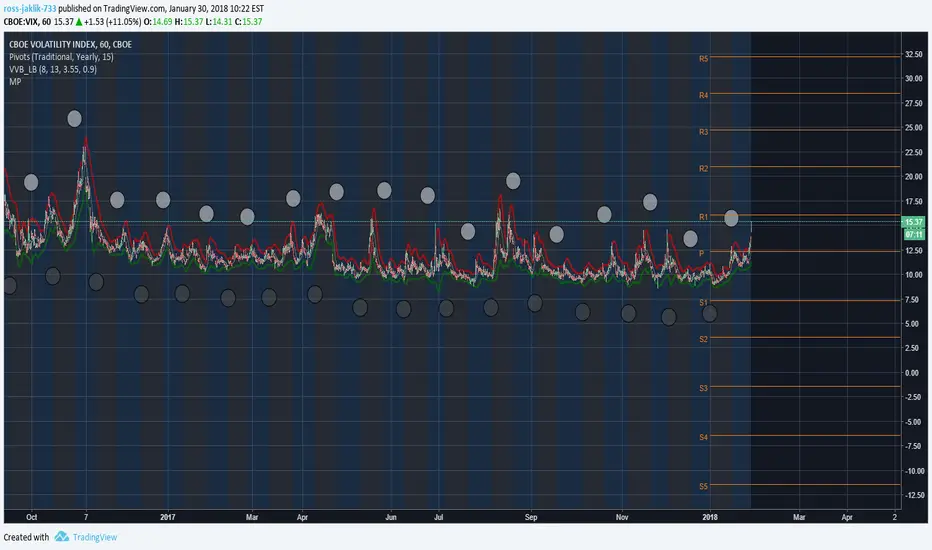Click the S1 pivot label
Image resolution: width=932 pixels, height=550 pixels.
703,303
